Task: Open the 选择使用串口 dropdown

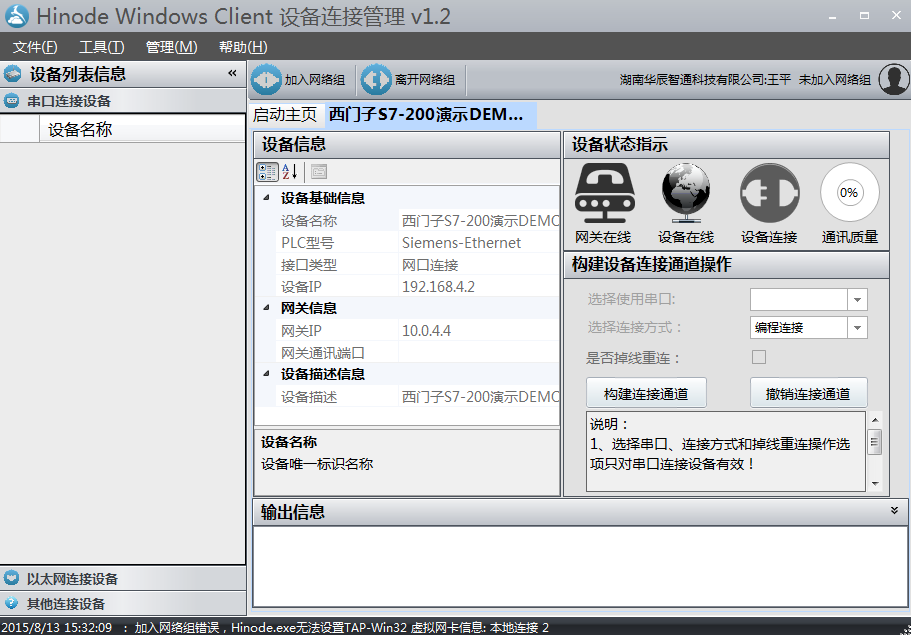Action: tap(857, 299)
